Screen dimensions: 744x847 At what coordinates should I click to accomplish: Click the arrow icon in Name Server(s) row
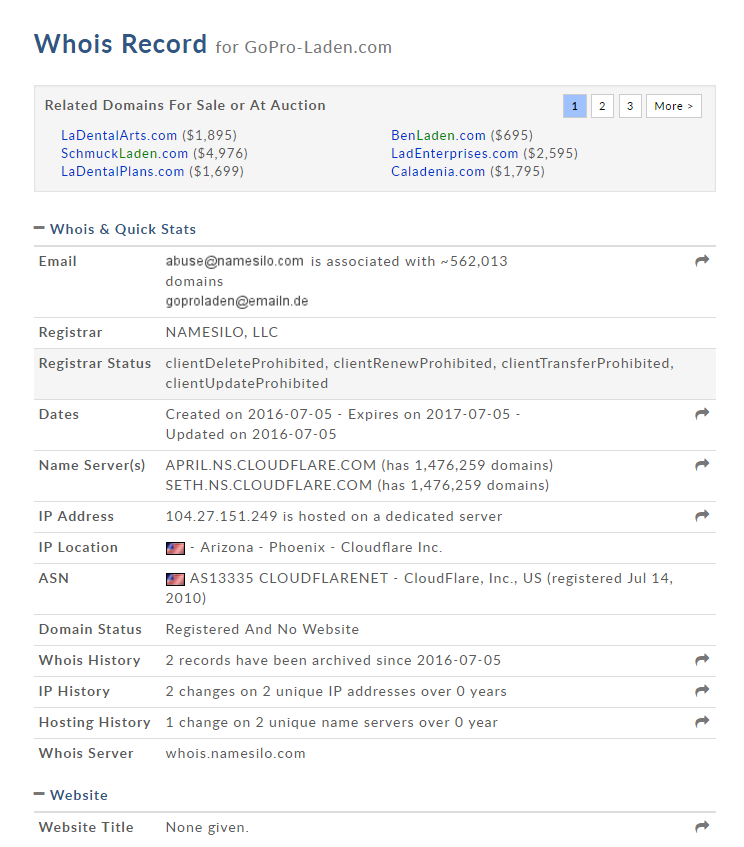701,465
